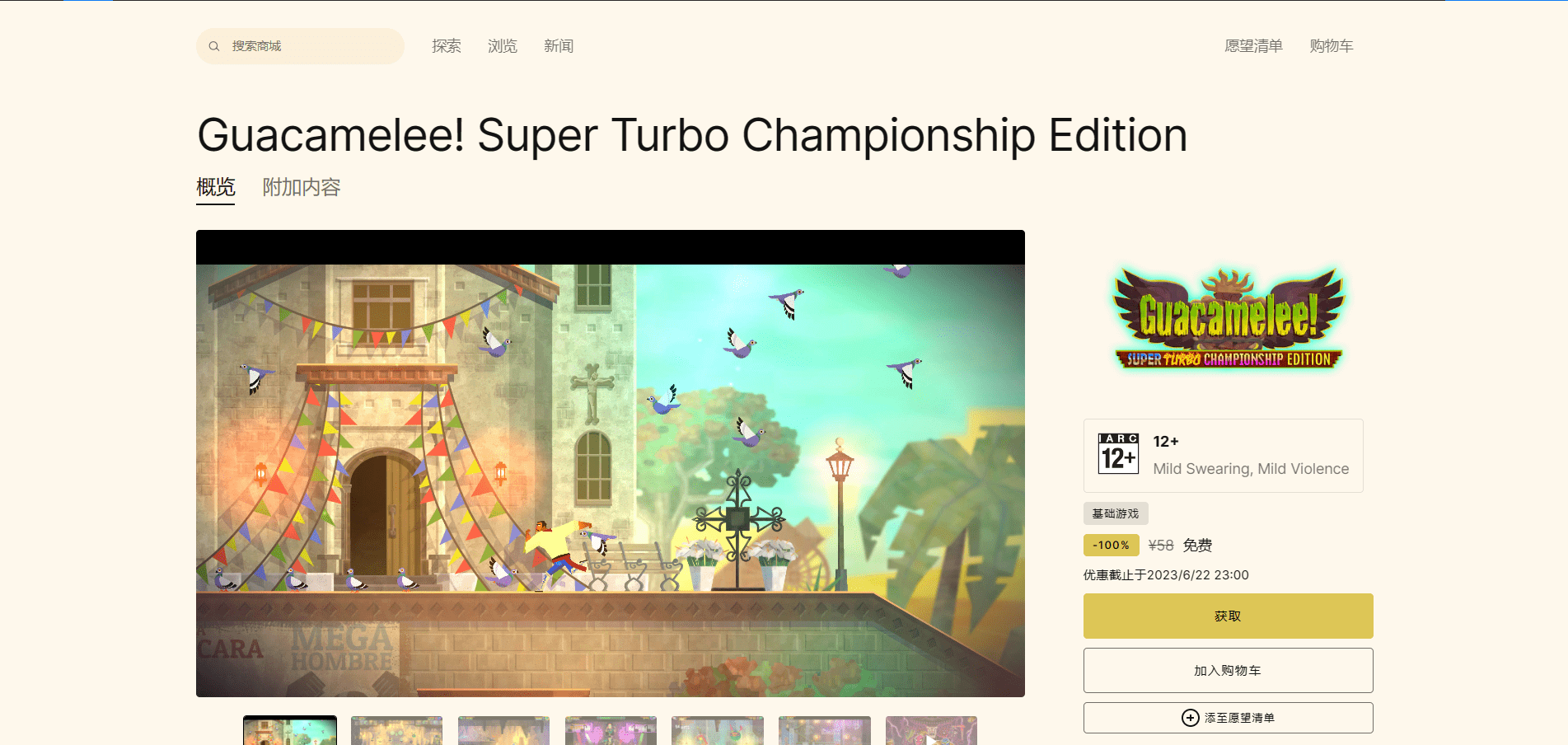Go to 愿望清单 wishlist page
Screen dimensions: 1568x745
[1253, 46]
